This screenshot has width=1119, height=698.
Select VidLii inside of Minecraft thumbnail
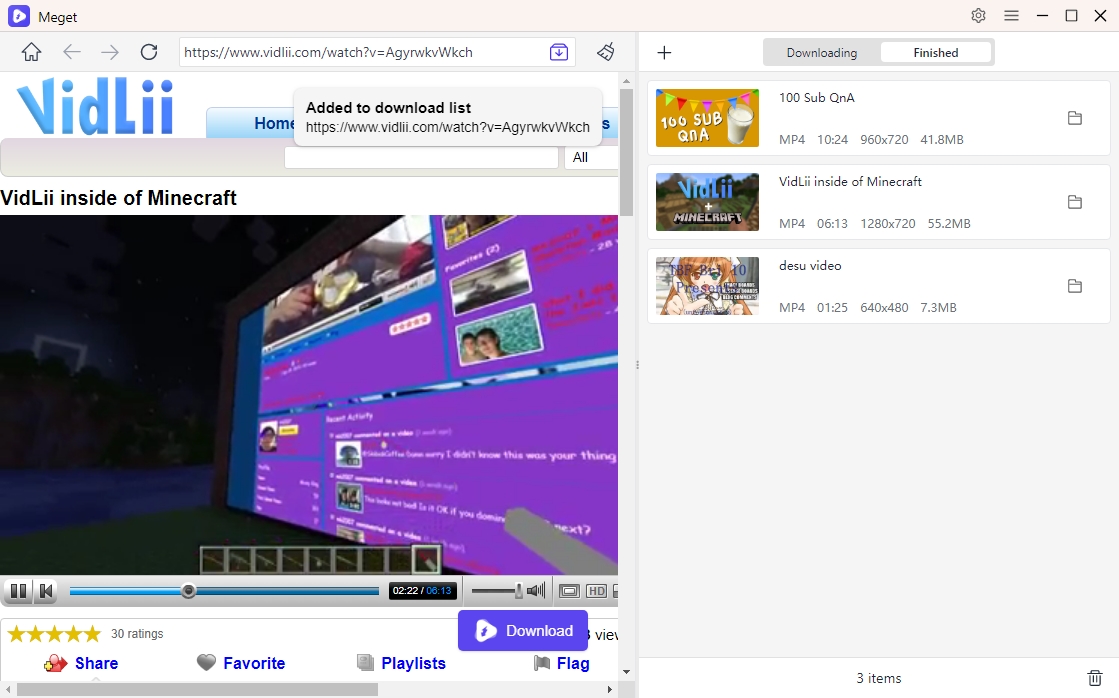coord(707,202)
